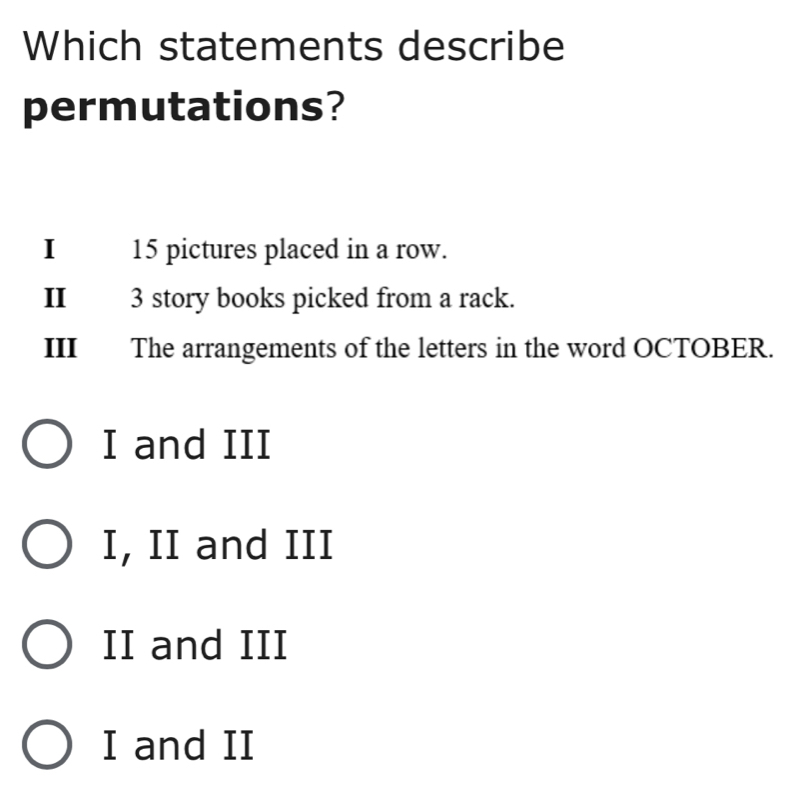Click the statement about arrangements of letters
The height and width of the screenshot is (792, 793).
(x=452, y=348)
